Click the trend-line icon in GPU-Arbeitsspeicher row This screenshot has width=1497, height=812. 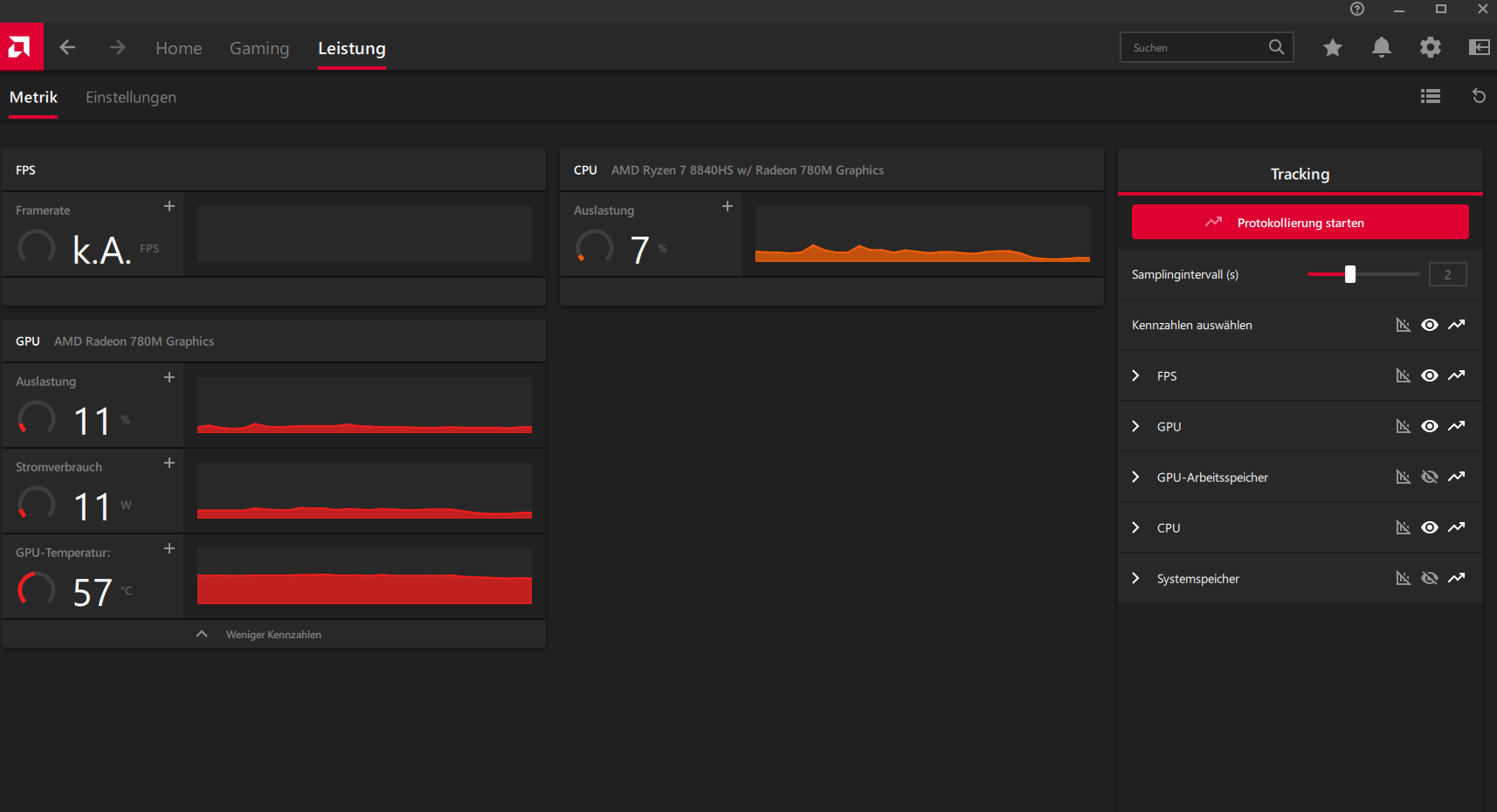(x=1456, y=477)
